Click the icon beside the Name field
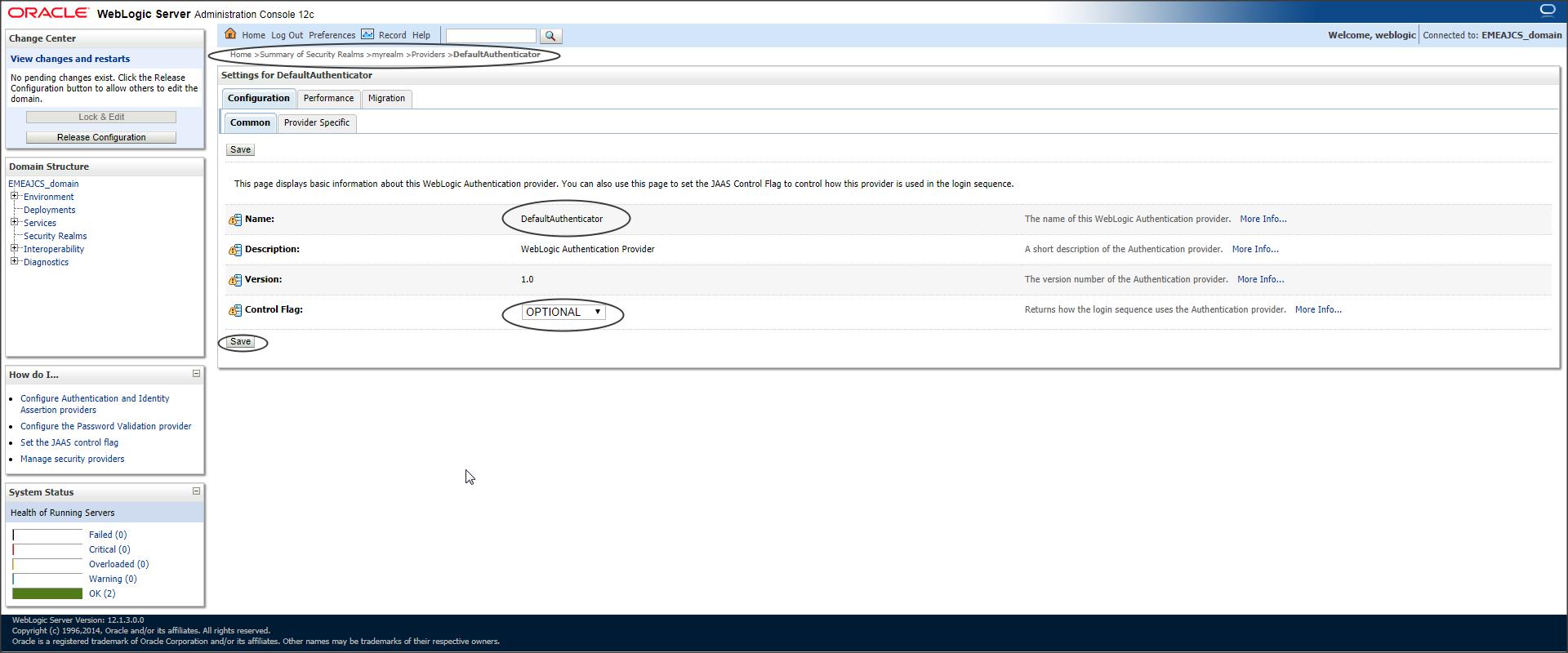Image resolution: width=1568 pixels, height=653 pixels. click(235, 220)
